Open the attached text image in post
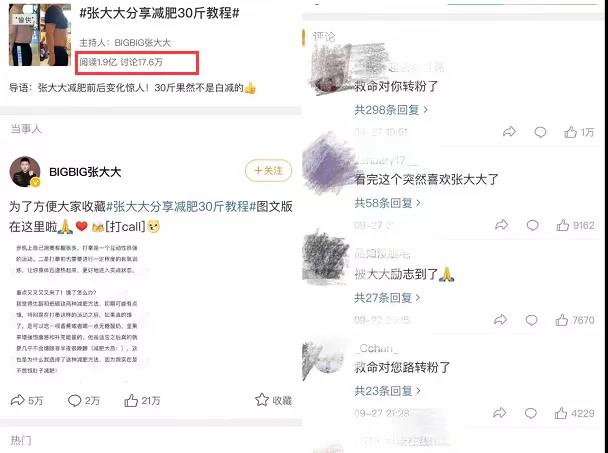The width and height of the screenshot is (608, 453). click(77, 309)
